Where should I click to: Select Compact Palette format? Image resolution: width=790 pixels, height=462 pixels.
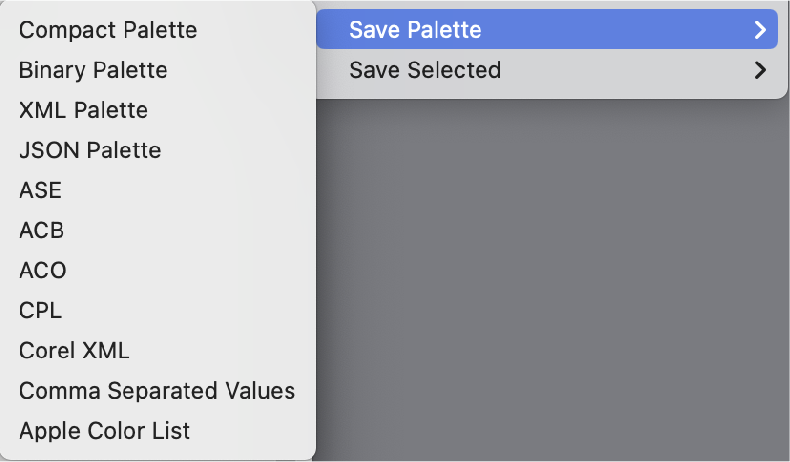(x=108, y=30)
